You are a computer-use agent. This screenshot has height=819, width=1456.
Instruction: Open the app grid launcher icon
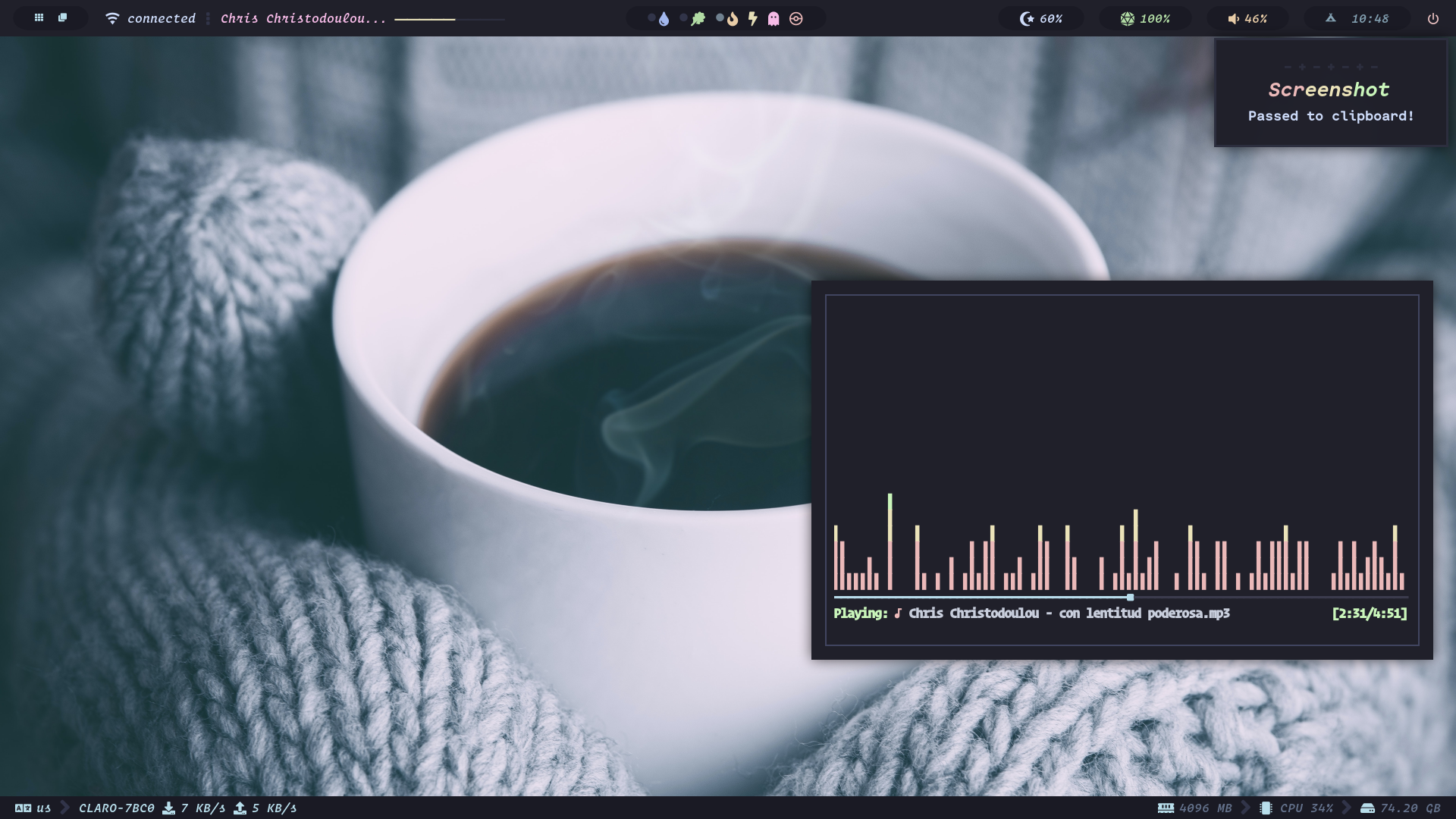[39, 17]
